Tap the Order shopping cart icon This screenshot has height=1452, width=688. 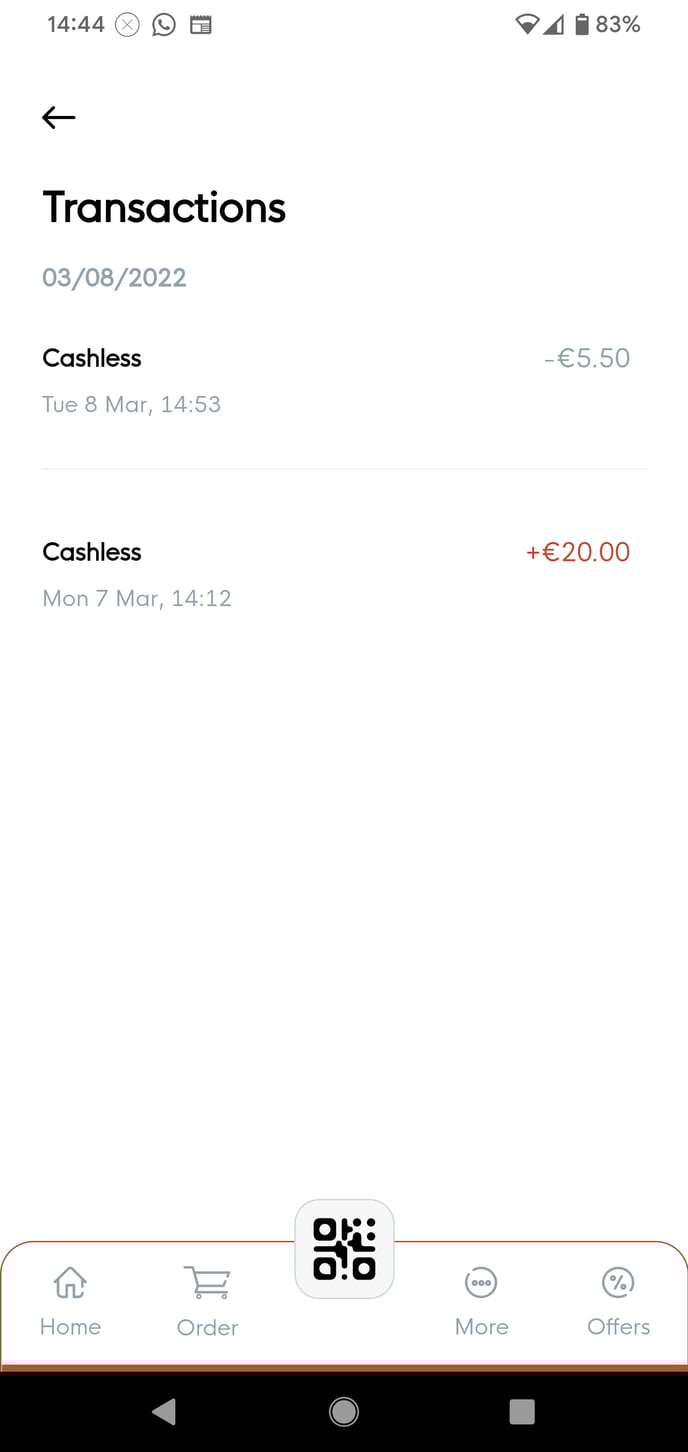[x=207, y=1282]
